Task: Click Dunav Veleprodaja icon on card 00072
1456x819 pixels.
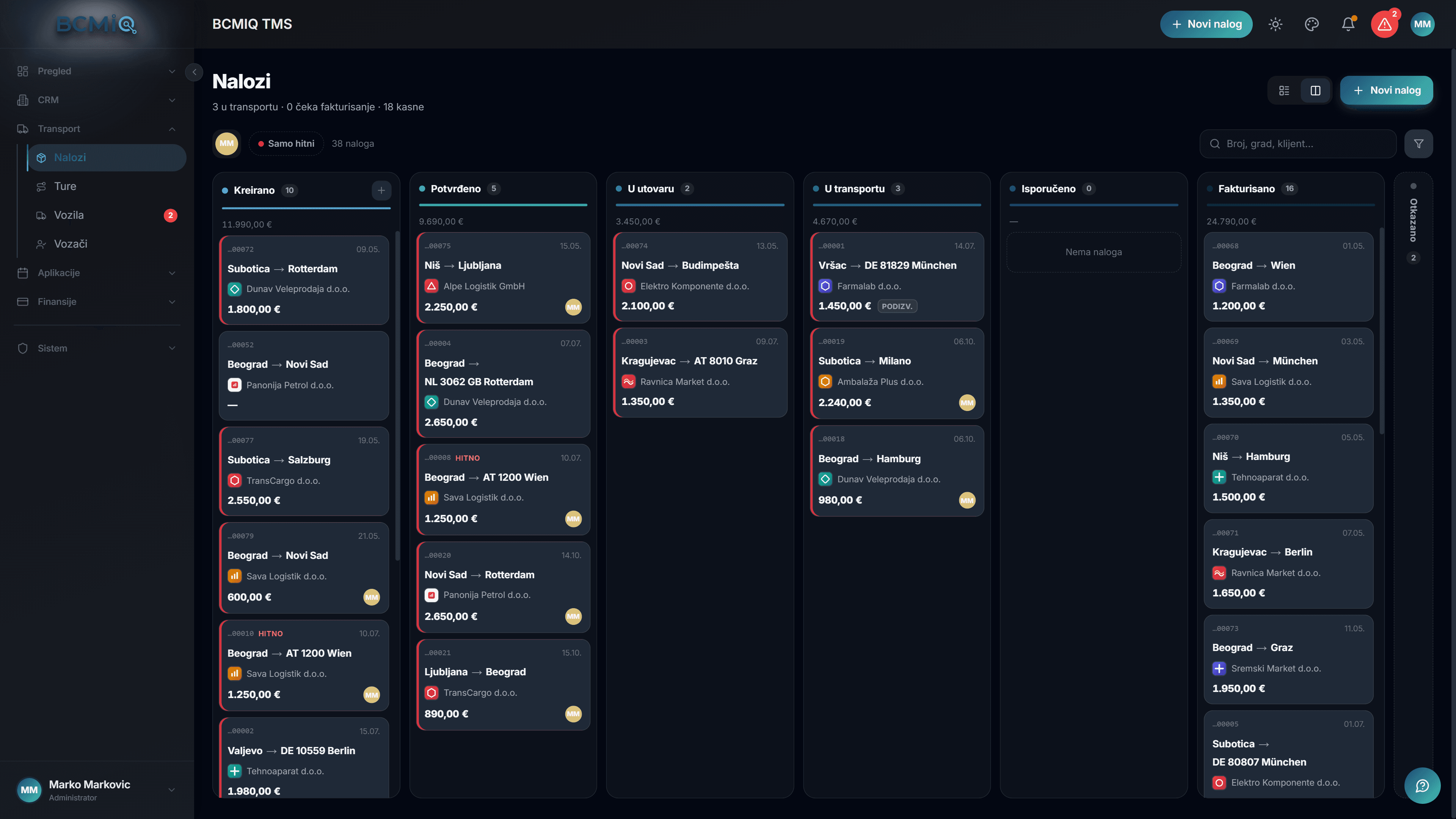Action: coord(235,289)
